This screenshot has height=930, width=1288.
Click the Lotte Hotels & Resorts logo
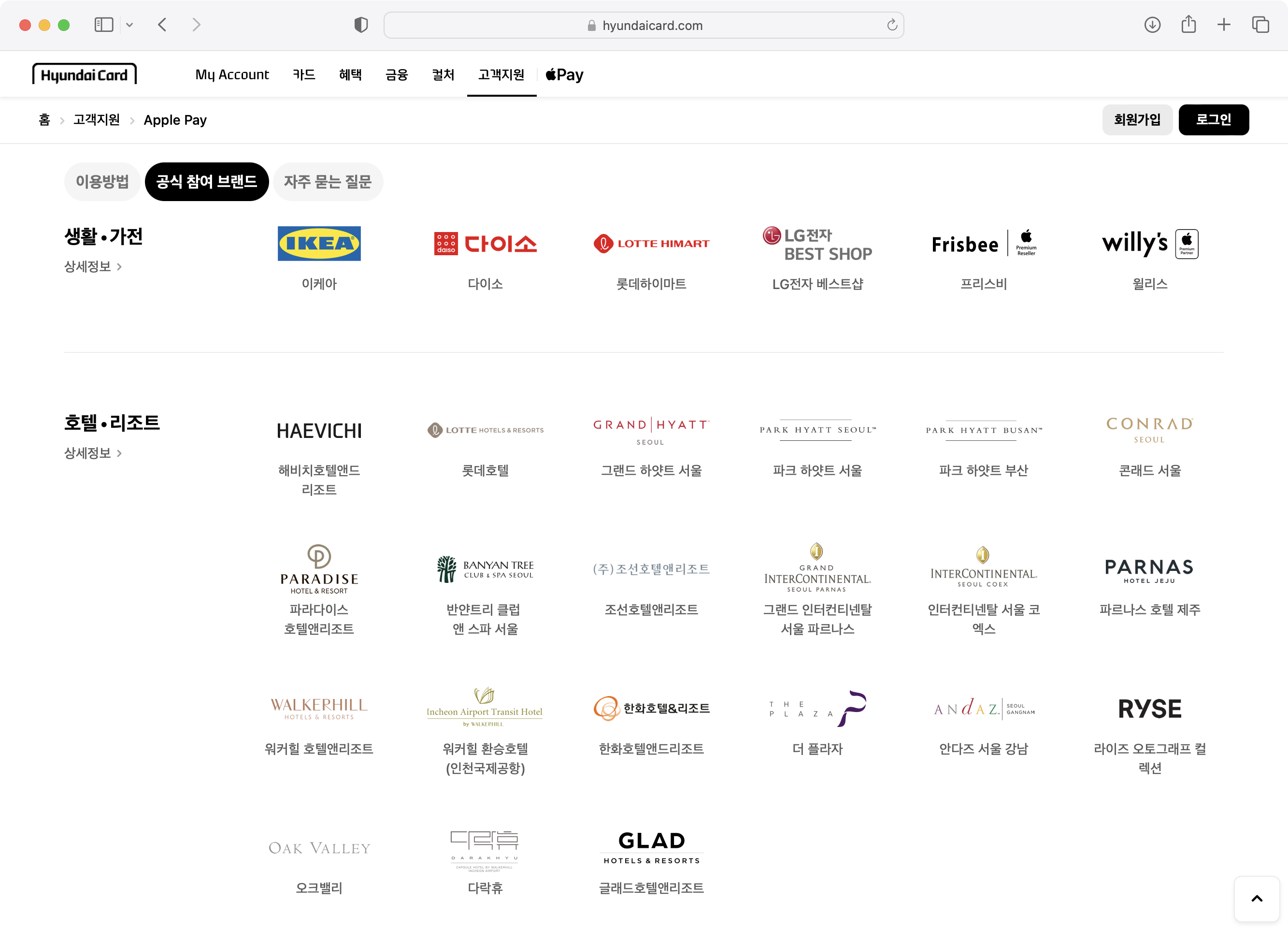coord(486,430)
